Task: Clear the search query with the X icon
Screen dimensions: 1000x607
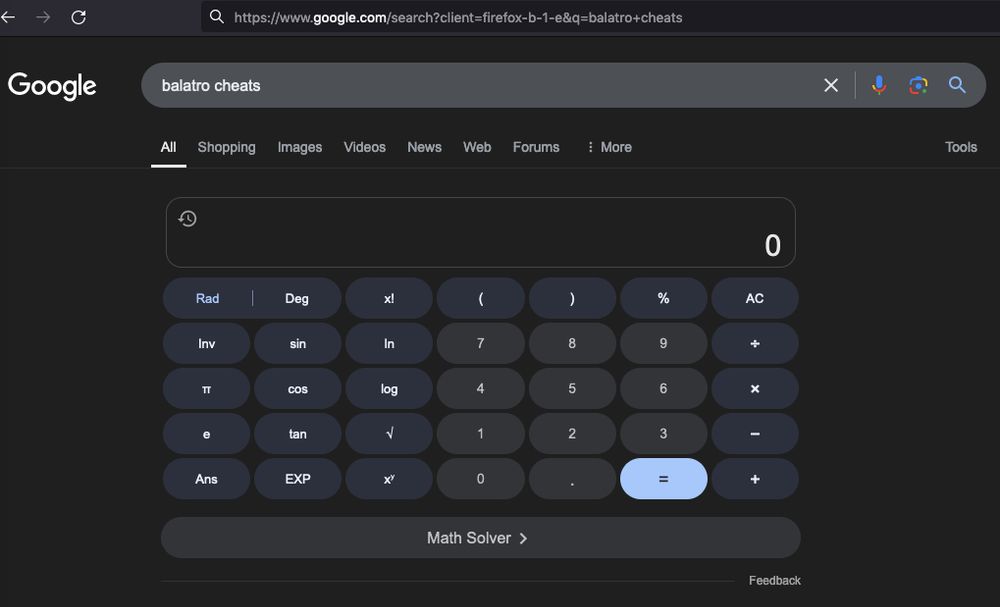Action: (x=830, y=85)
